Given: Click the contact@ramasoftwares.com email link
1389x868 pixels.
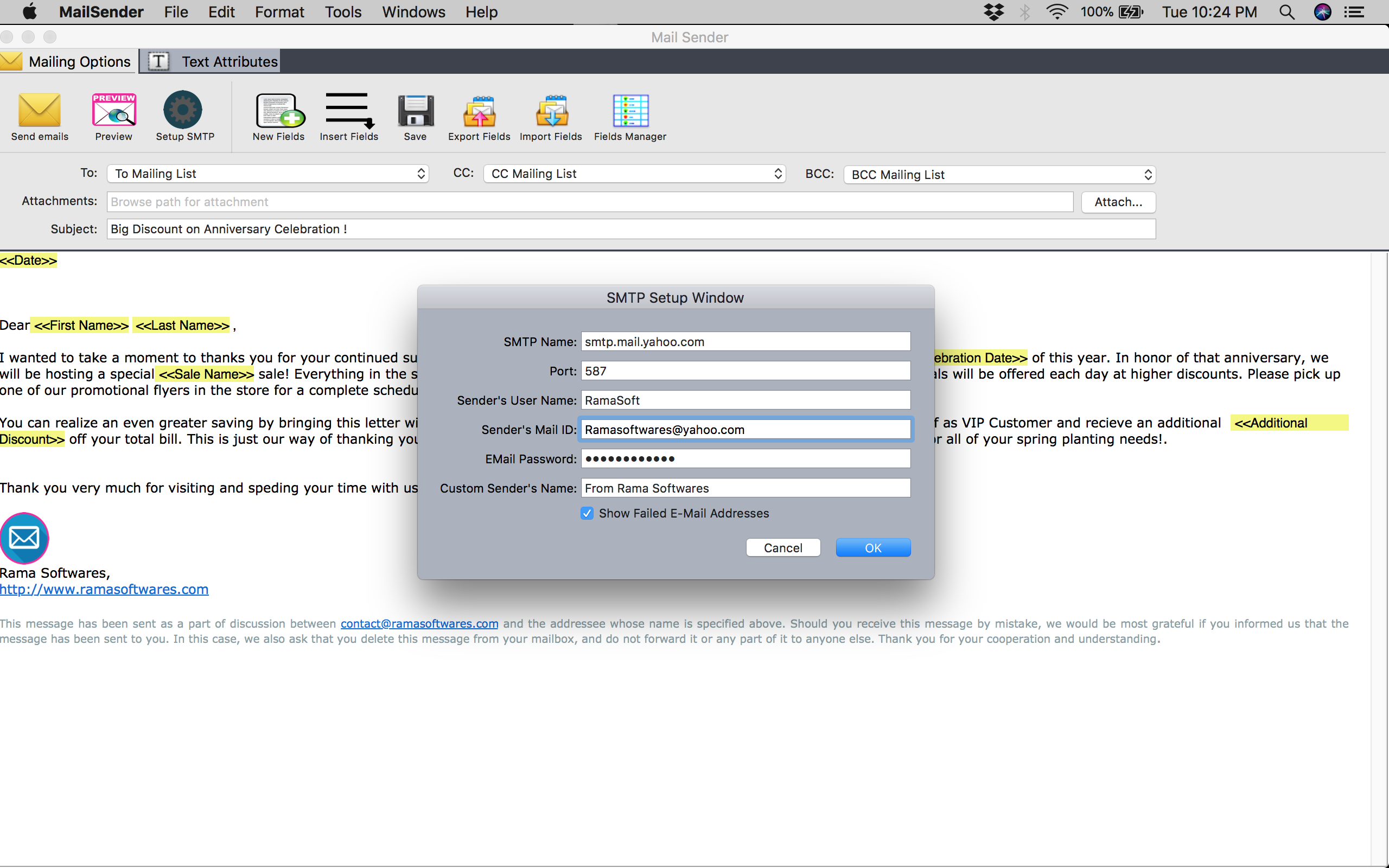Looking at the screenshot, I should (x=419, y=623).
